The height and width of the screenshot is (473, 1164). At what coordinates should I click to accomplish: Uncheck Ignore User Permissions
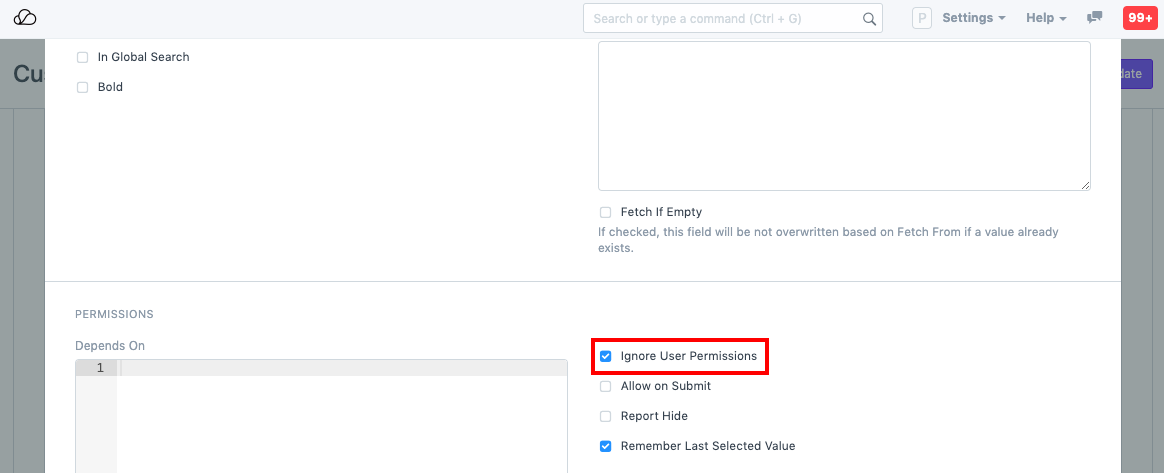coord(606,356)
